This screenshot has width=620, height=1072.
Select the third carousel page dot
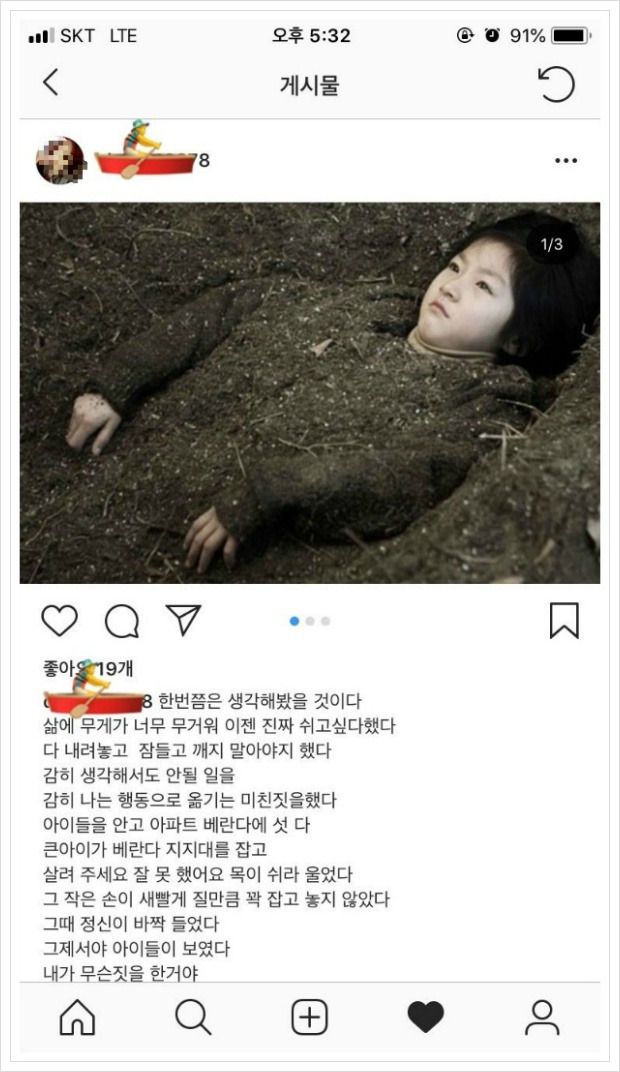(x=325, y=621)
